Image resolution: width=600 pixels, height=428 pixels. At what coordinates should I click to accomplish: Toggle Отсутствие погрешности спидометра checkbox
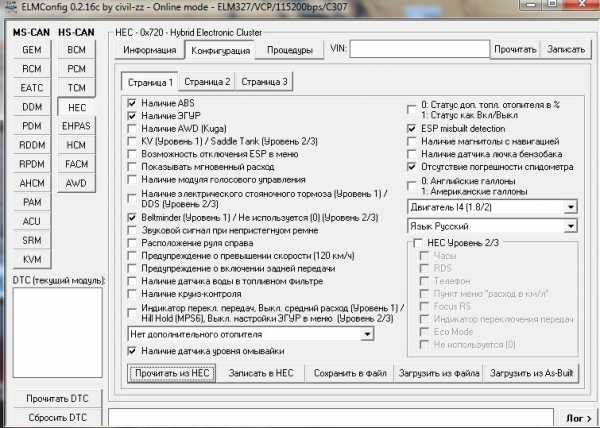(412, 167)
